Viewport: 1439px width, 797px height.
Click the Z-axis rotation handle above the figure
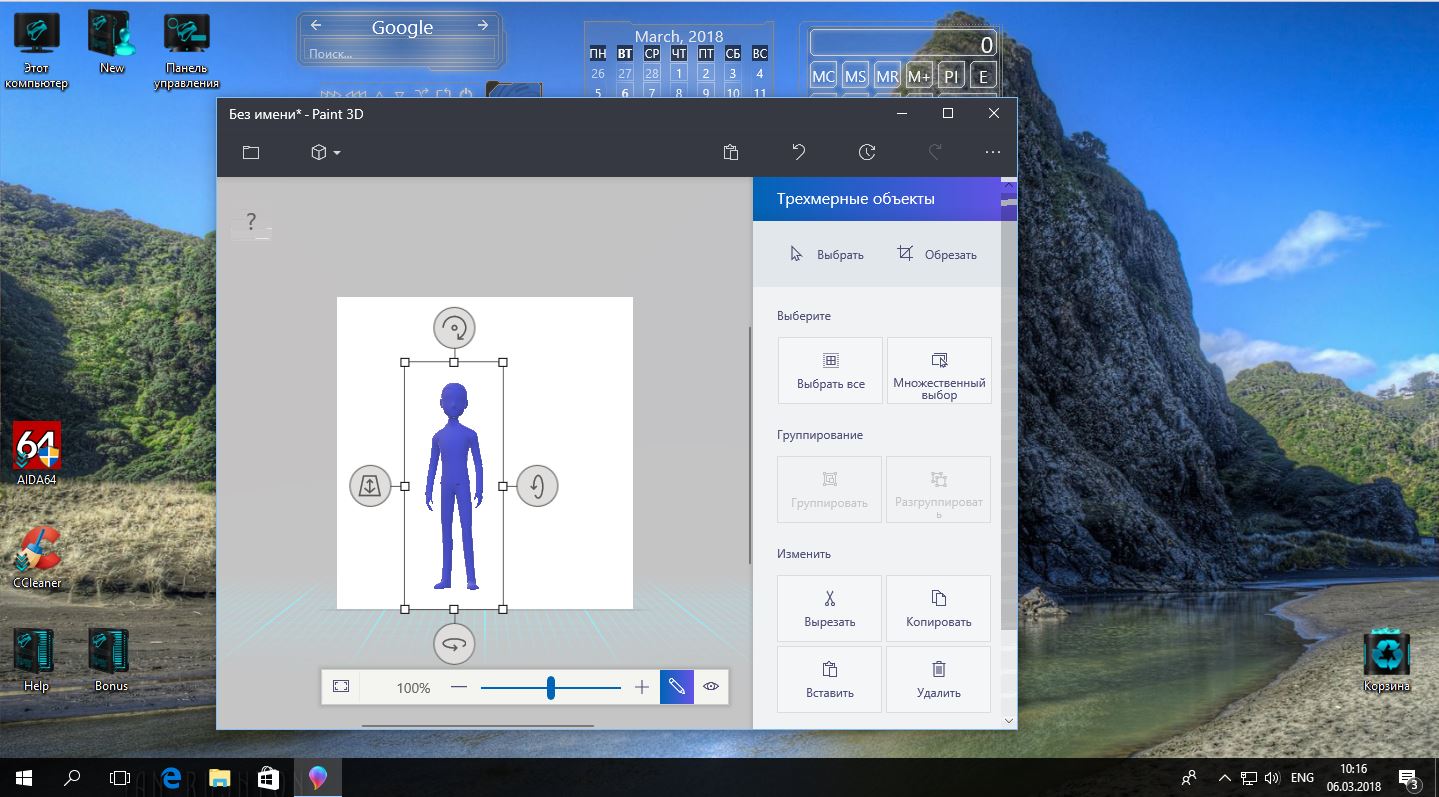pyautogui.click(x=454, y=327)
